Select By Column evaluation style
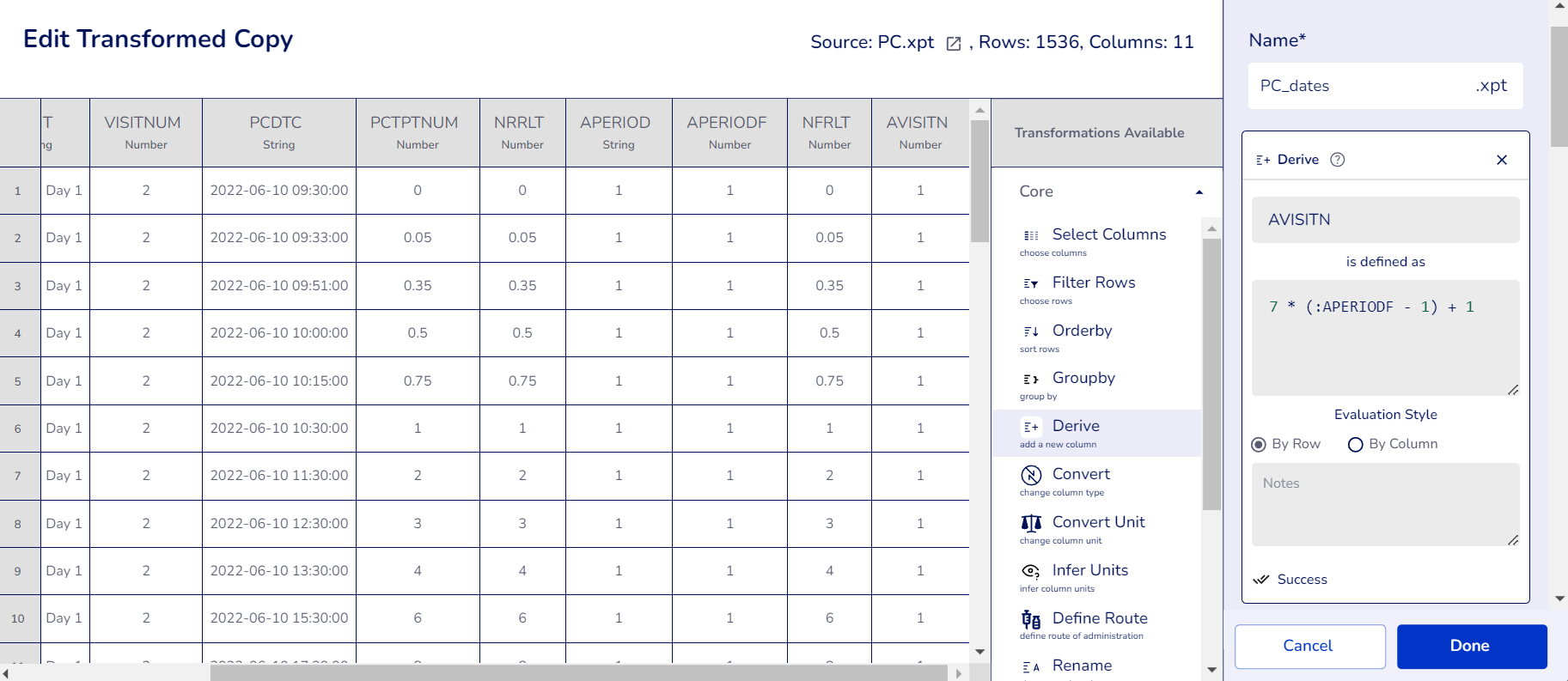The image size is (1568, 681). click(x=1356, y=444)
